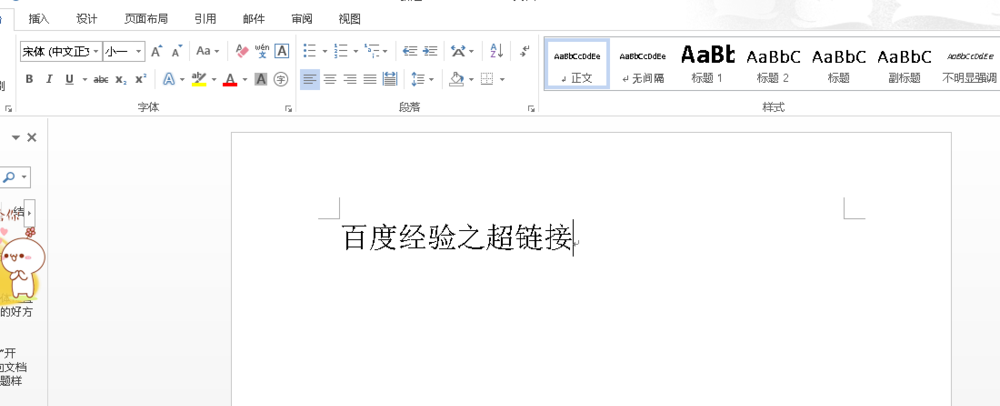This screenshot has width=1000, height=406.
Task: Center align text
Action: point(330,80)
